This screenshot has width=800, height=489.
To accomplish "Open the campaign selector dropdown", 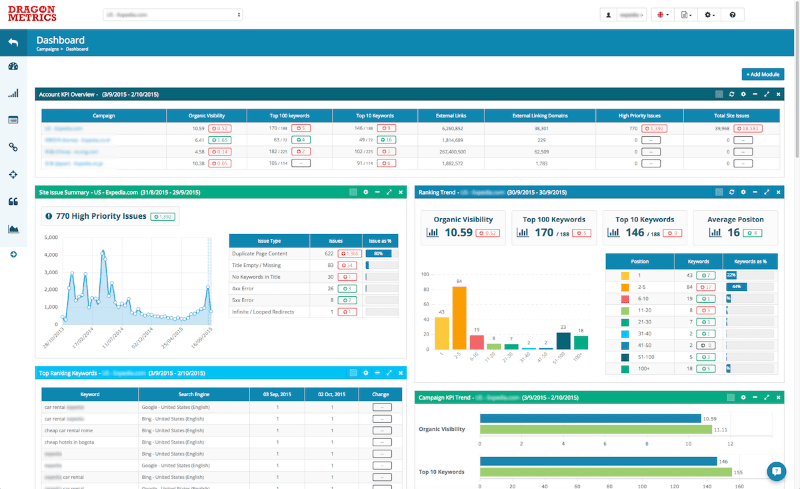I will pos(172,15).
